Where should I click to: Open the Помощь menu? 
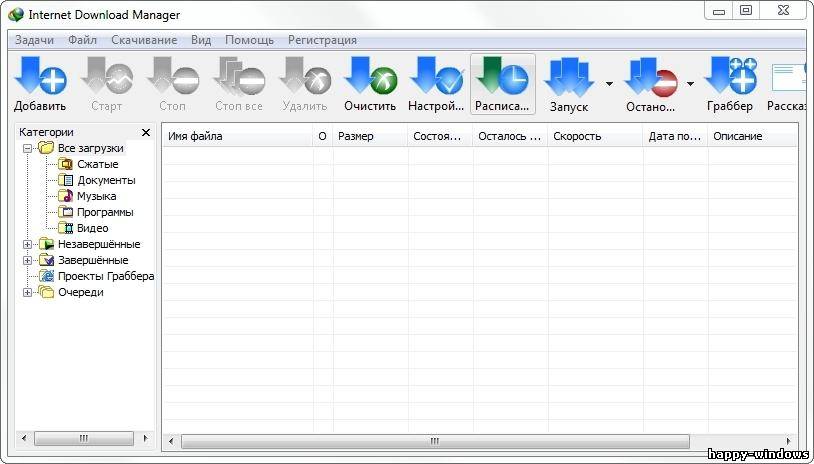(x=250, y=40)
